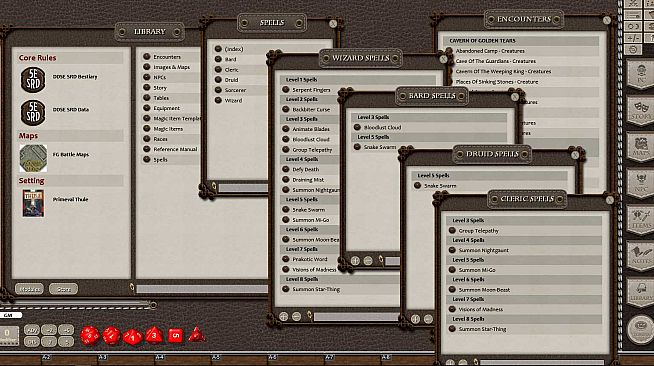Toggle the -2 modifier button

(x=49, y=341)
